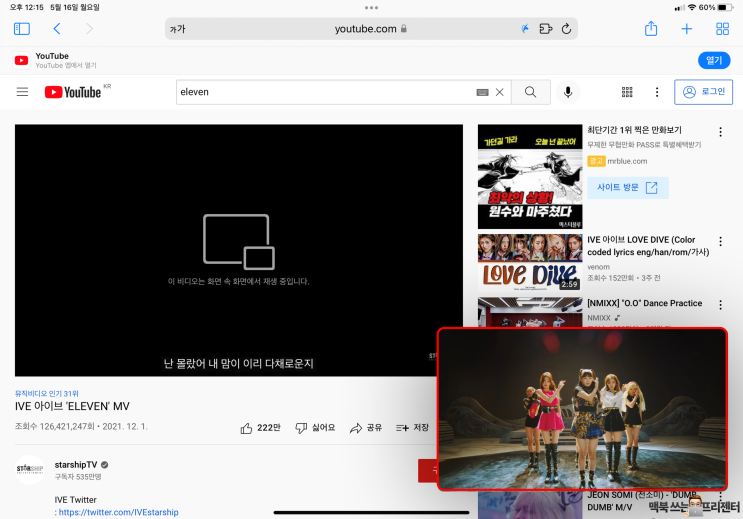Open options menu for the mrblue ad
Viewport: 743px width, 519px height.
[720, 132]
